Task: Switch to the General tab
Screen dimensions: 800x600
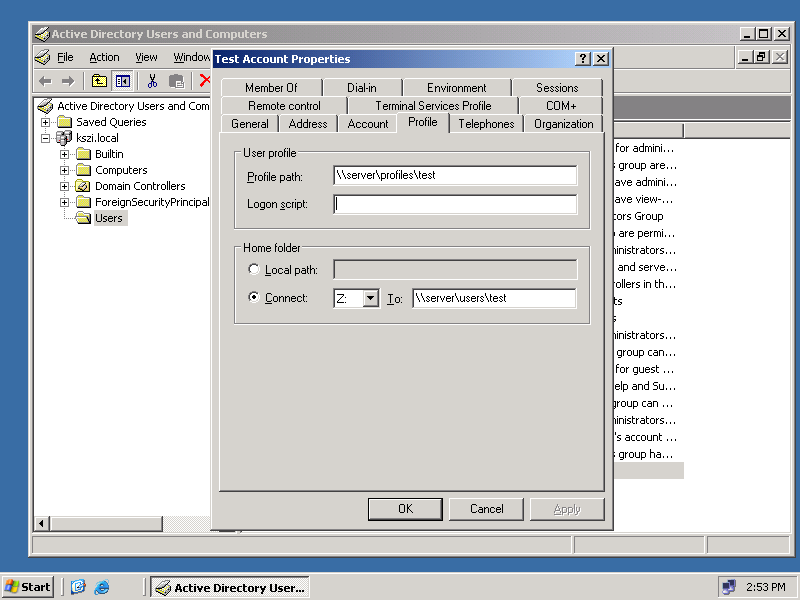Action: click(x=249, y=124)
